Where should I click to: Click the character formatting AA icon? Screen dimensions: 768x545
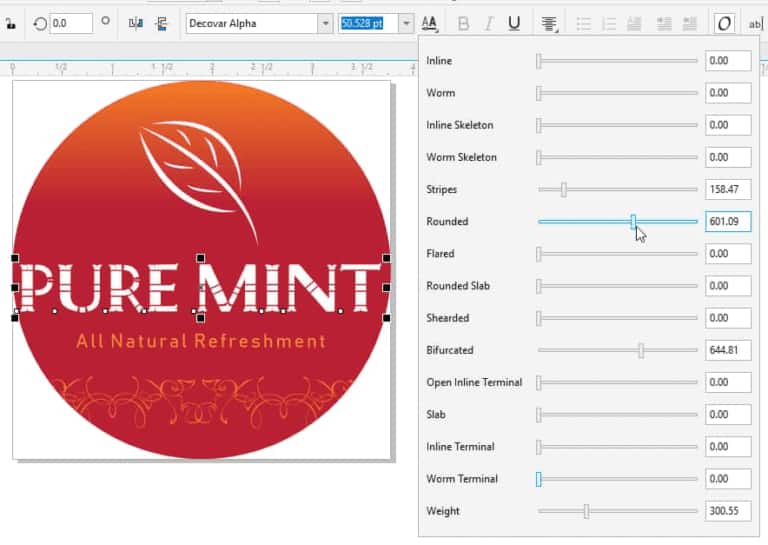coord(429,24)
